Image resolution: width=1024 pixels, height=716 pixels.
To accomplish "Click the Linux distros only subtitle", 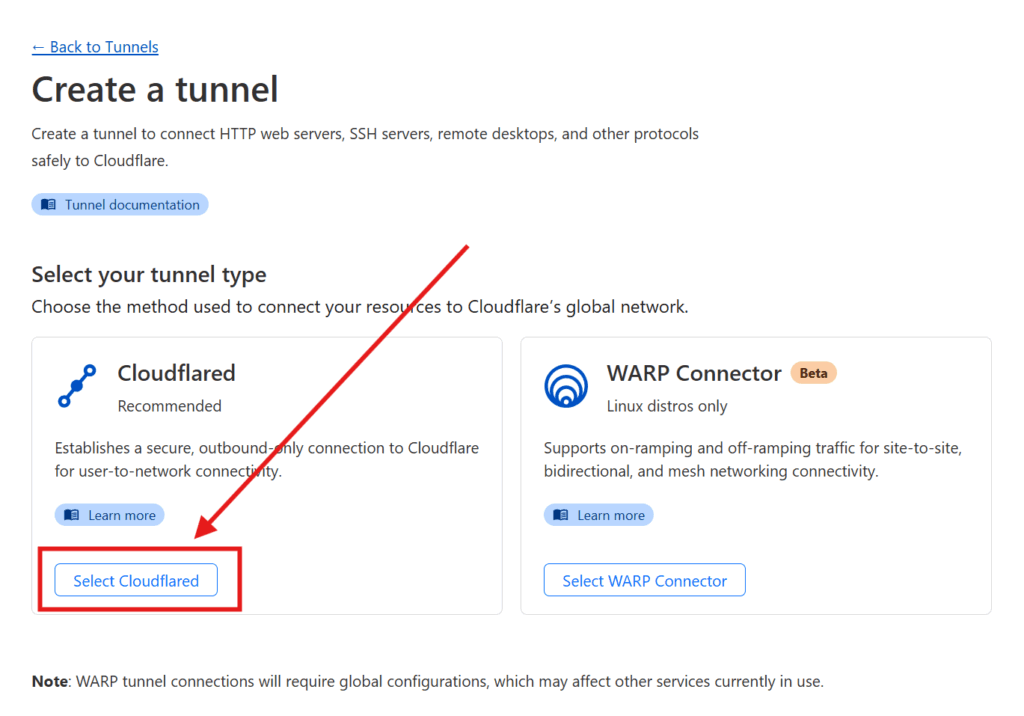I will point(667,406).
